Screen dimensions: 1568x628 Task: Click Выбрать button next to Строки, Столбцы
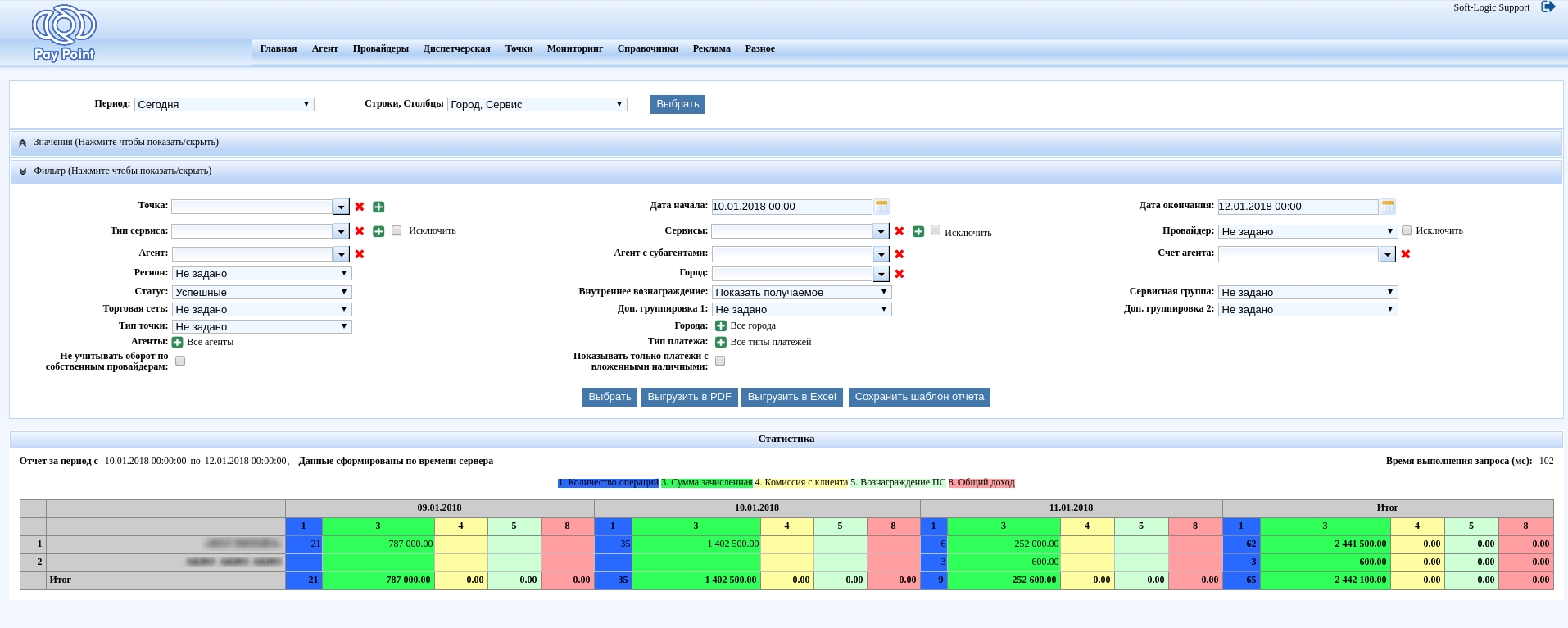pyautogui.click(x=678, y=104)
